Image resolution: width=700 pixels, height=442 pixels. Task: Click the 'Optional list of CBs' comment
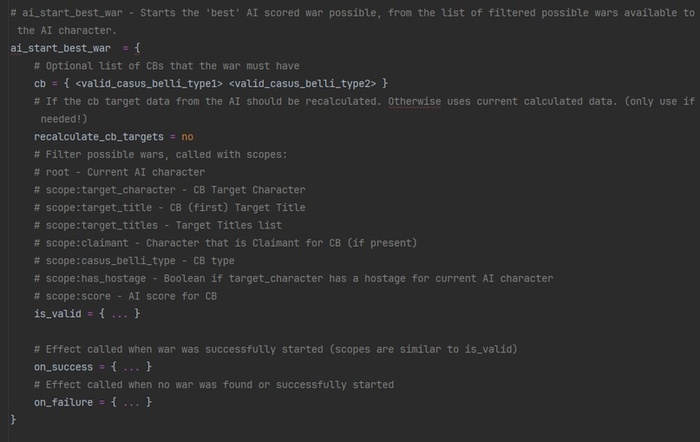click(x=166, y=66)
